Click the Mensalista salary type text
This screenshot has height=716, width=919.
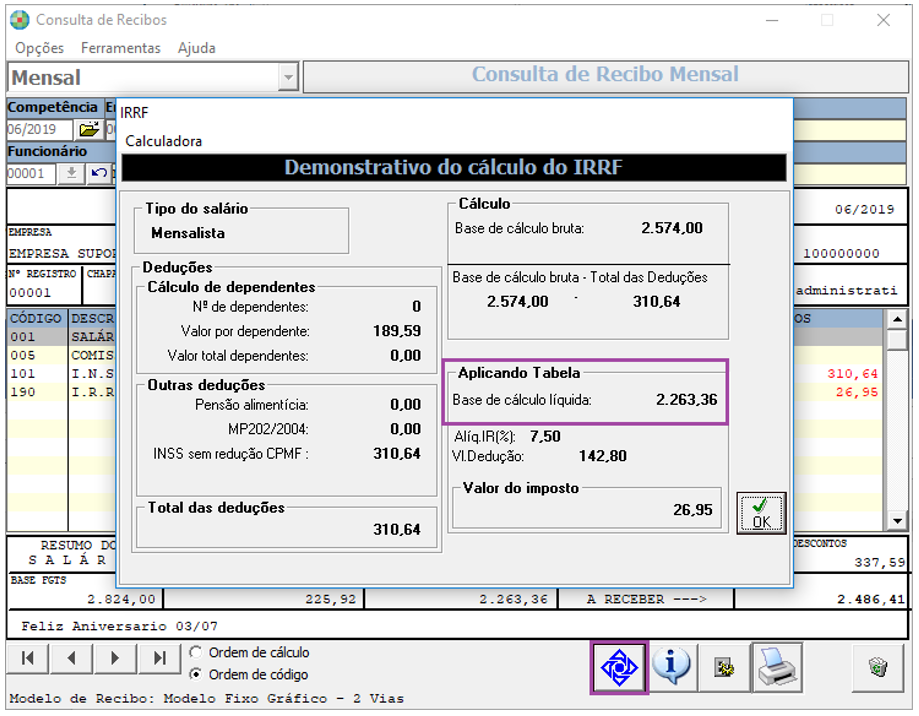188,233
